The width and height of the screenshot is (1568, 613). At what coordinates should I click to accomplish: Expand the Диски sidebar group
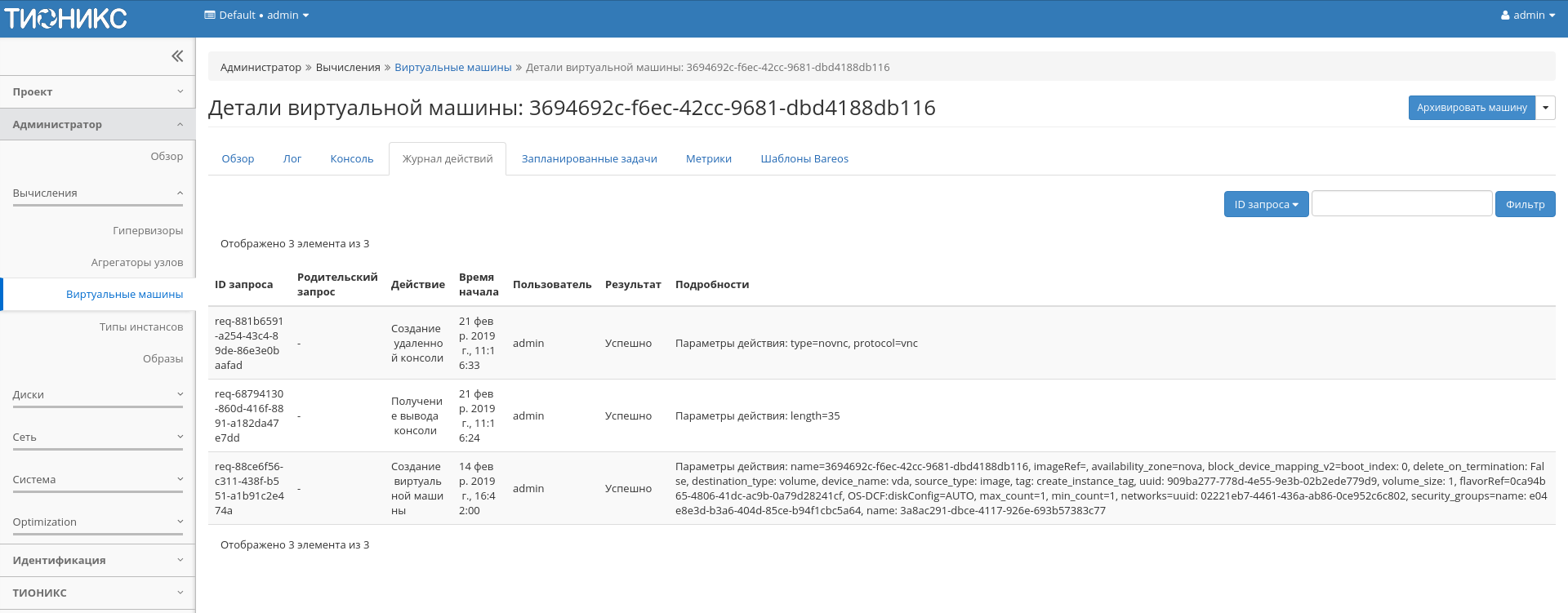tap(97, 395)
